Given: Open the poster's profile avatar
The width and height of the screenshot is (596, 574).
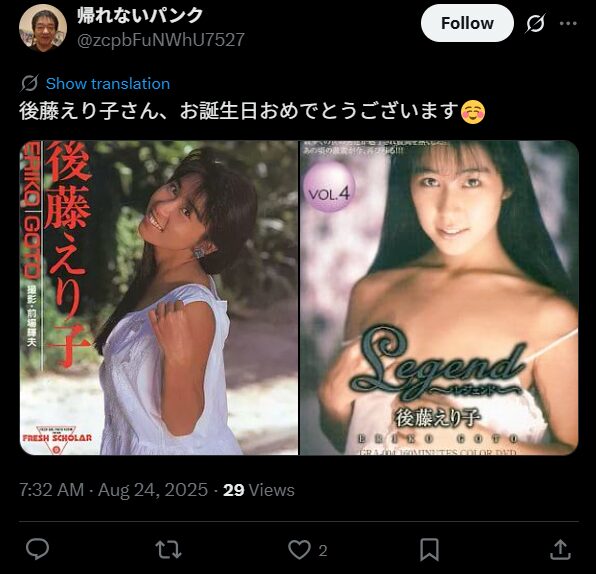Looking at the screenshot, I should coord(43,28).
